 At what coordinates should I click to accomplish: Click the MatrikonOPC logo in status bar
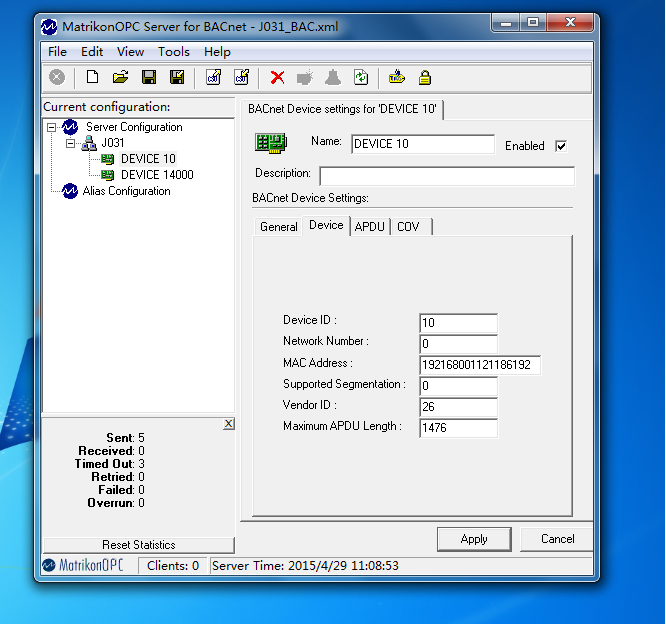coord(83,565)
